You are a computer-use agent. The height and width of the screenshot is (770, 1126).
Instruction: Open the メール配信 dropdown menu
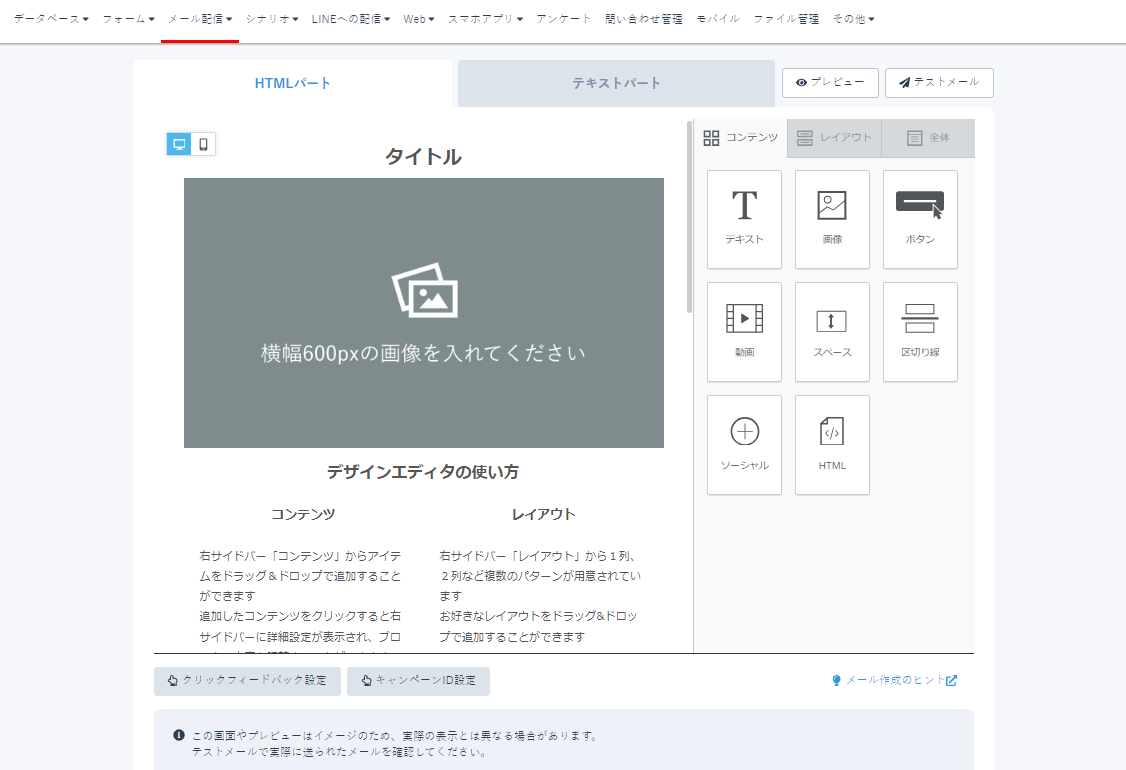click(x=198, y=17)
